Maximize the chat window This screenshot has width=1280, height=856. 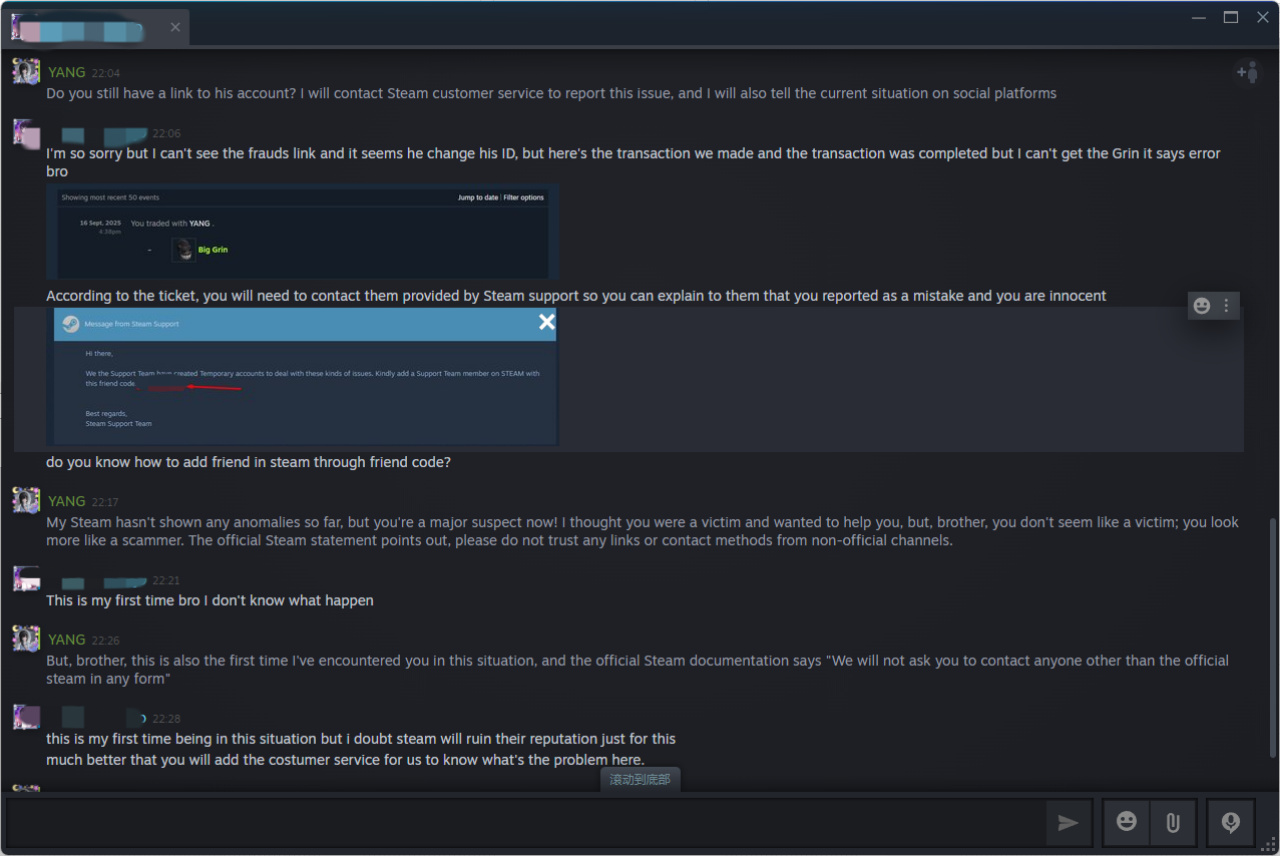1231,17
